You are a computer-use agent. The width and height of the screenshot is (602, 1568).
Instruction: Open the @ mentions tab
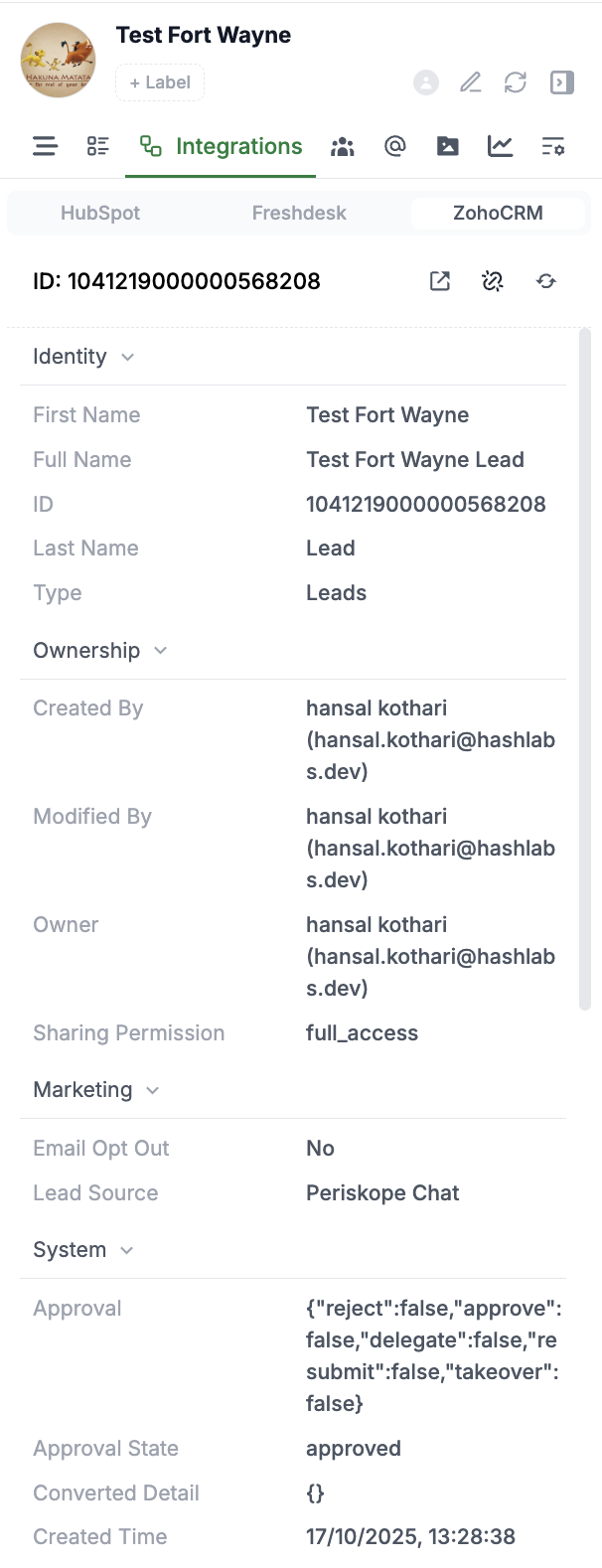click(395, 147)
